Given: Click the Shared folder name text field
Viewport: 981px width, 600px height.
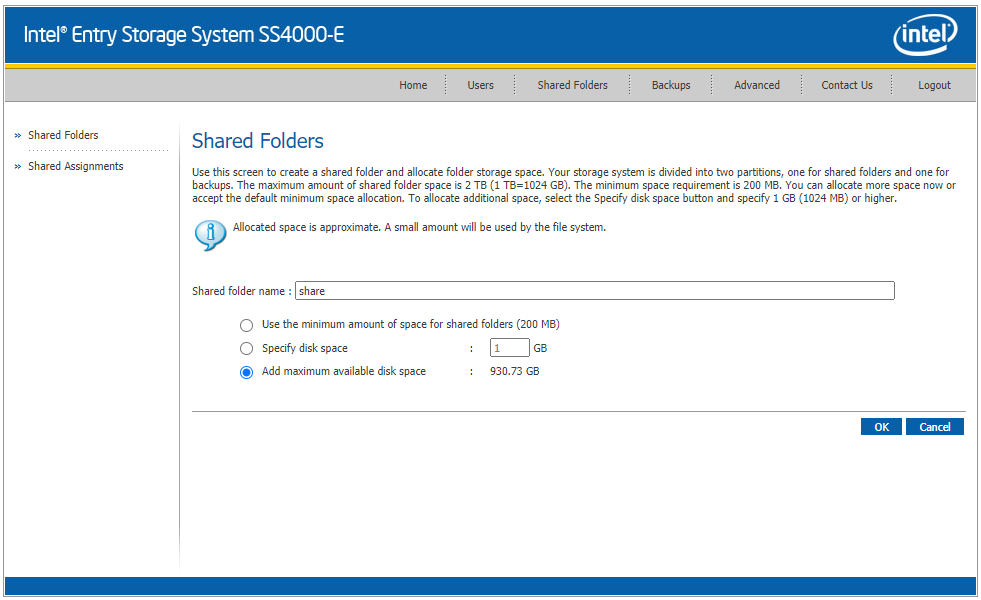Looking at the screenshot, I should click(x=594, y=291).
